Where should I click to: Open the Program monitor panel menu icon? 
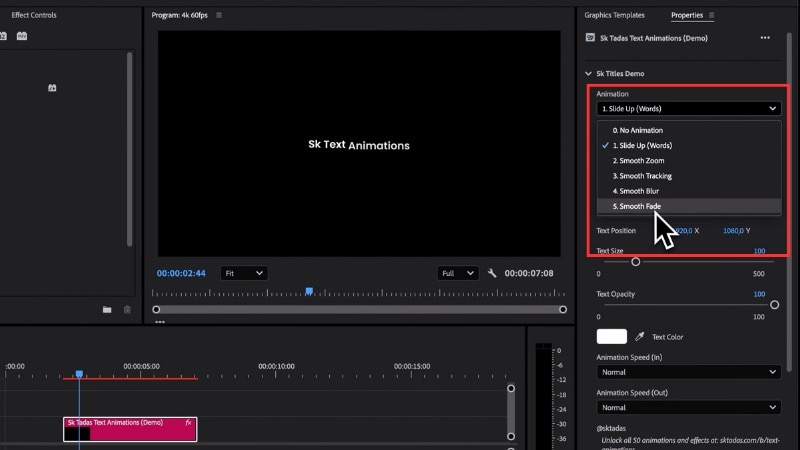219,15
